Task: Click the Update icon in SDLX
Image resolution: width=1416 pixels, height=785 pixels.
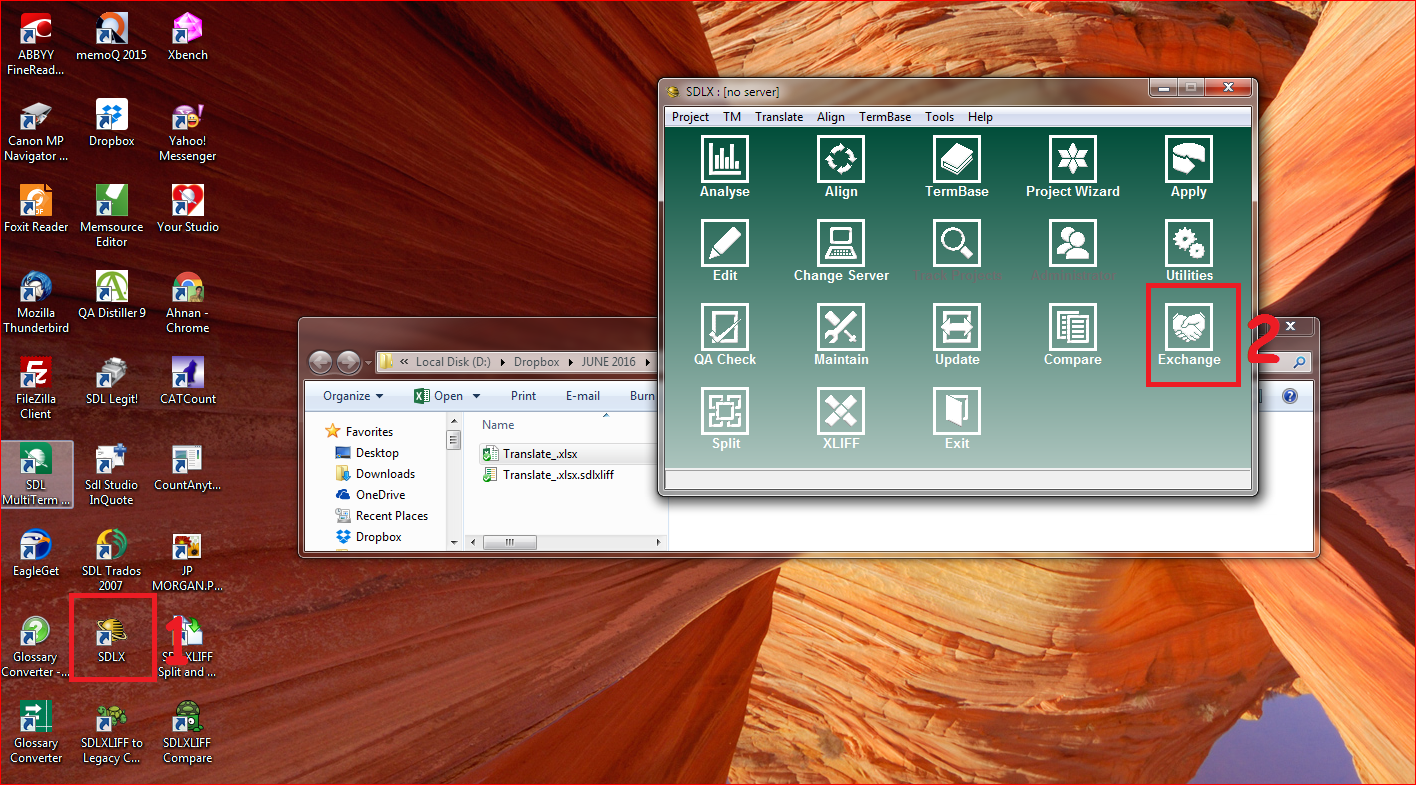Action: 957,335
